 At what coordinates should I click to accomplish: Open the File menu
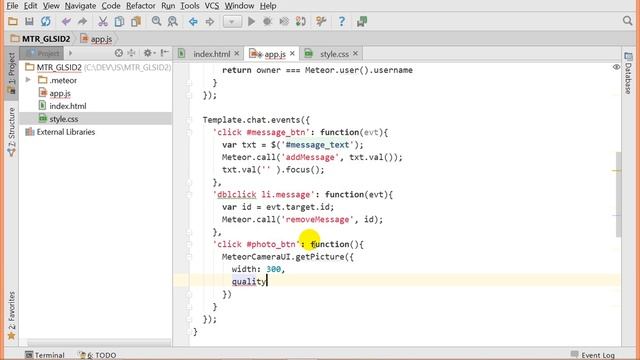tap(12, 6)
